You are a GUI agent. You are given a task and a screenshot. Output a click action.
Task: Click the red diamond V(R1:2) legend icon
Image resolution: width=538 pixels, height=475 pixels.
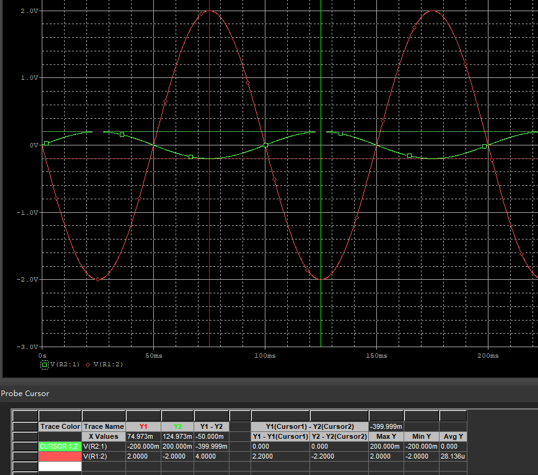[x=88, y=365]
